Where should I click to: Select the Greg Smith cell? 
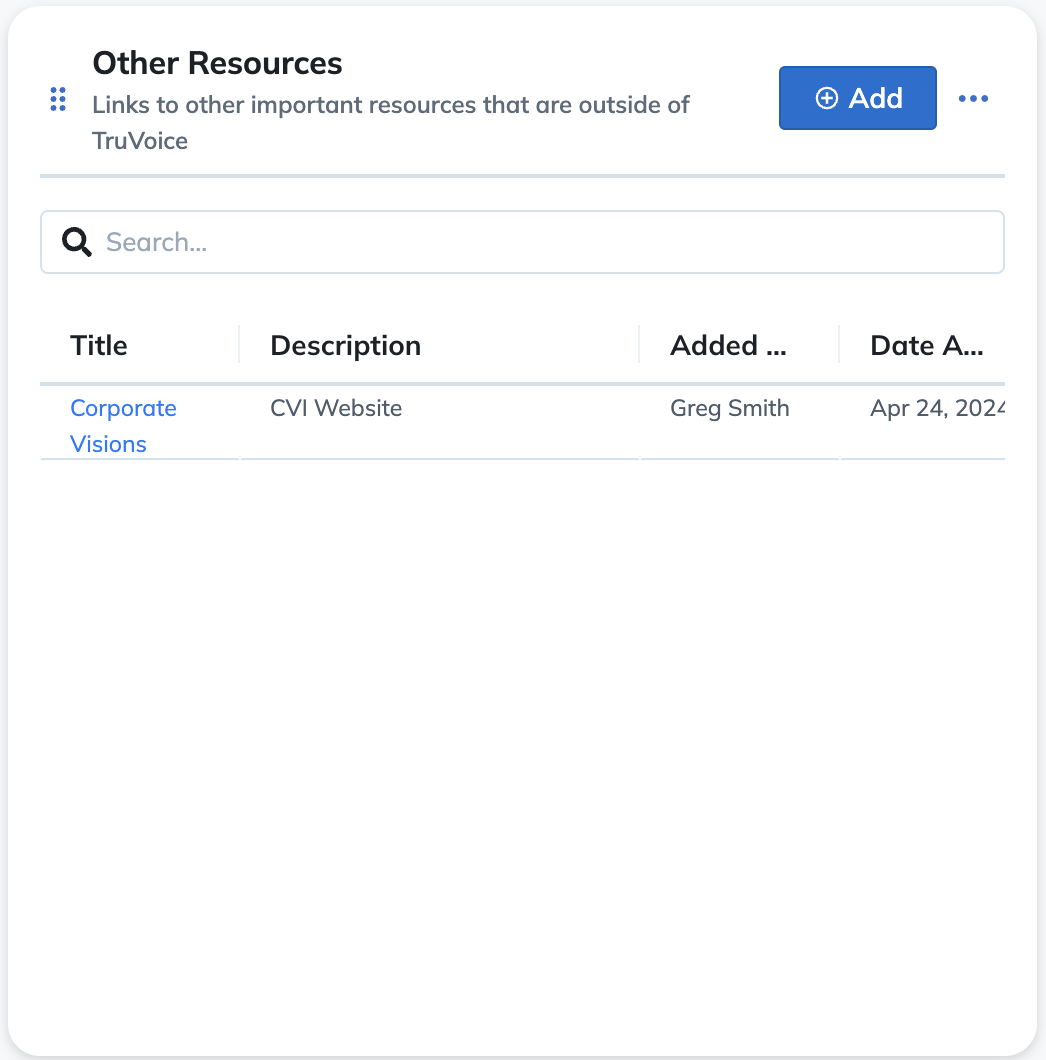[x=730, y=408]
